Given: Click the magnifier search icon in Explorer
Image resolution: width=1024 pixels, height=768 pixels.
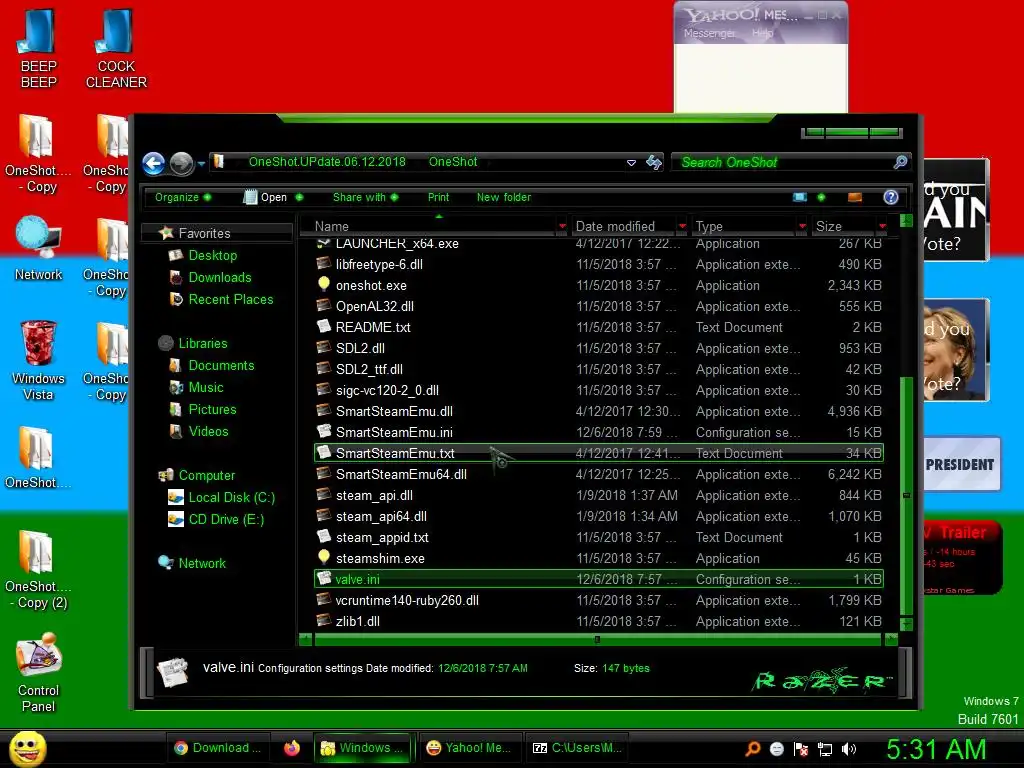Looking at the screenshot, I should pos(901,162).
